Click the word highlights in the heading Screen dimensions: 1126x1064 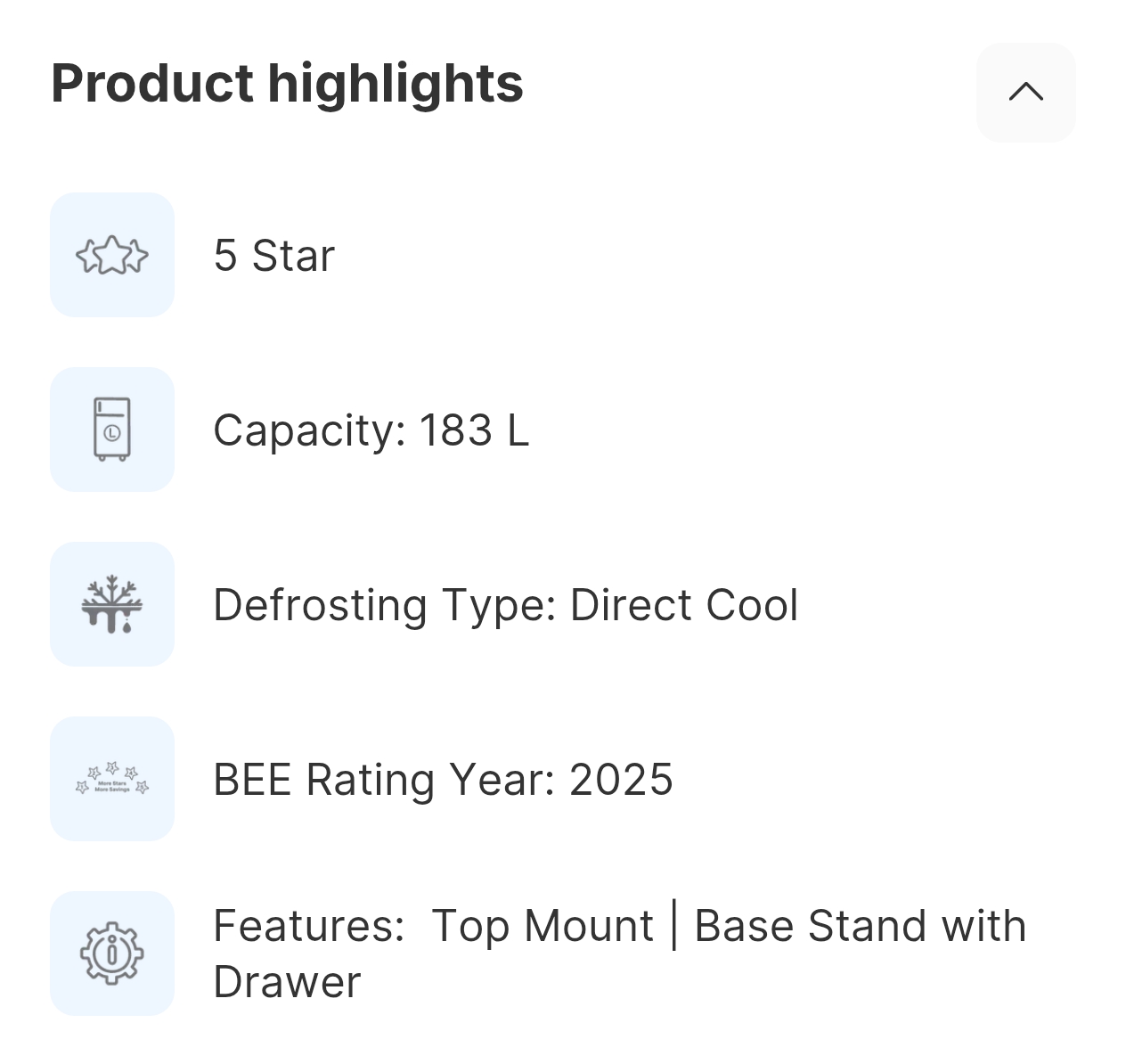[396, 84]
